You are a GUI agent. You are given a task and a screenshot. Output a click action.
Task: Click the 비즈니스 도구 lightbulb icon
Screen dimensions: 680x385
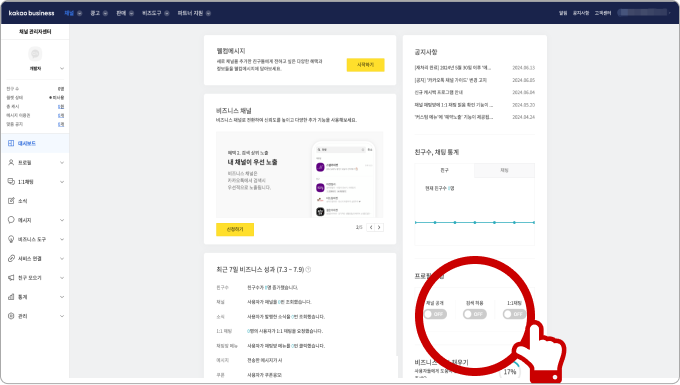pyautogui.click(x=11, y=239)
